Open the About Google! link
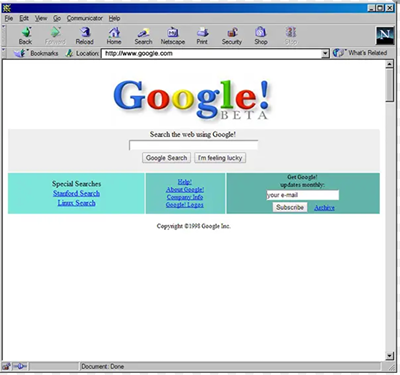The width and height of the screenshot is (400, 375). (x=185, y=190)
